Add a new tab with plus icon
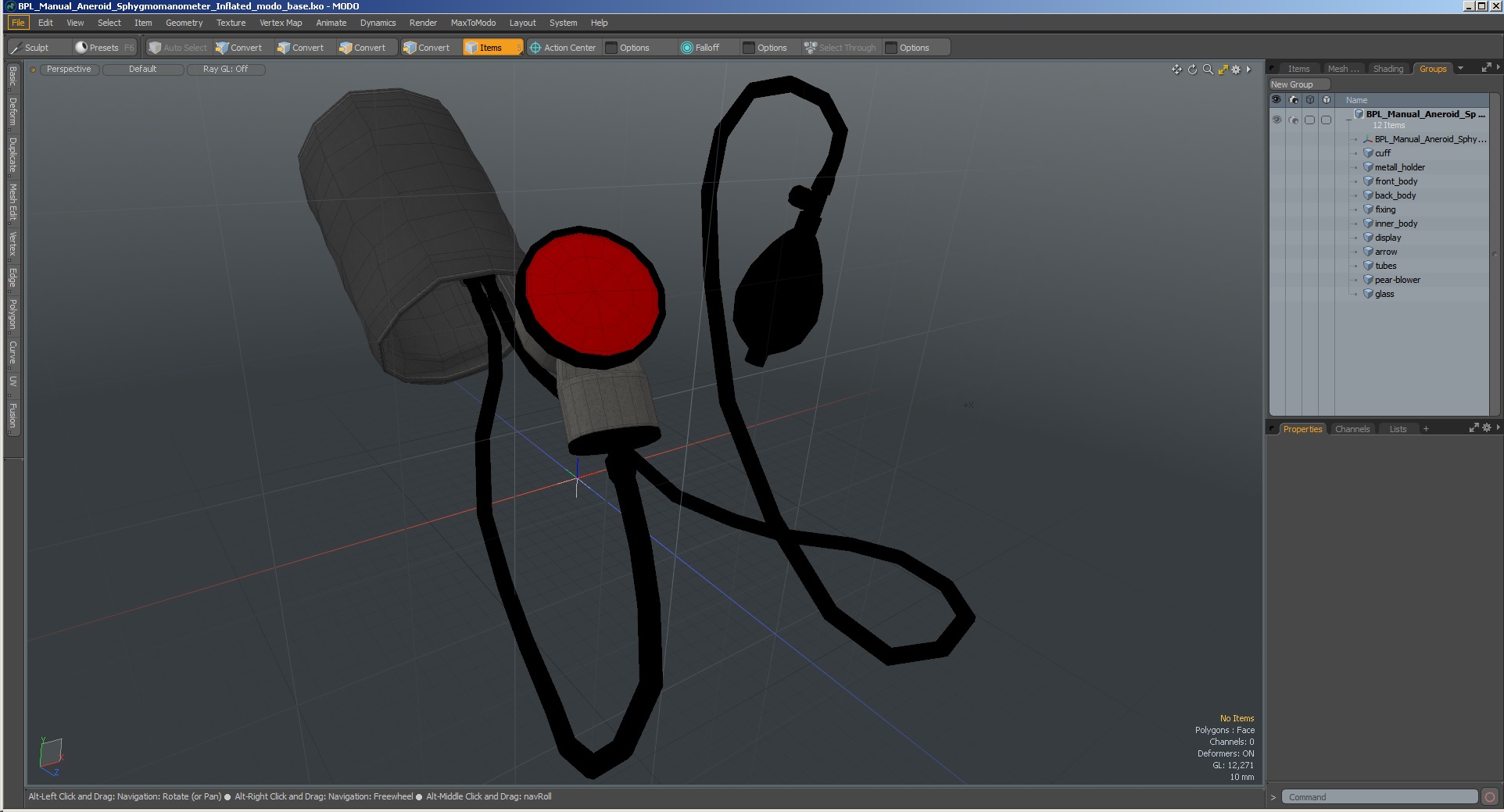1504x812 pixels. pyautogui.click(x=1426, y=429)
